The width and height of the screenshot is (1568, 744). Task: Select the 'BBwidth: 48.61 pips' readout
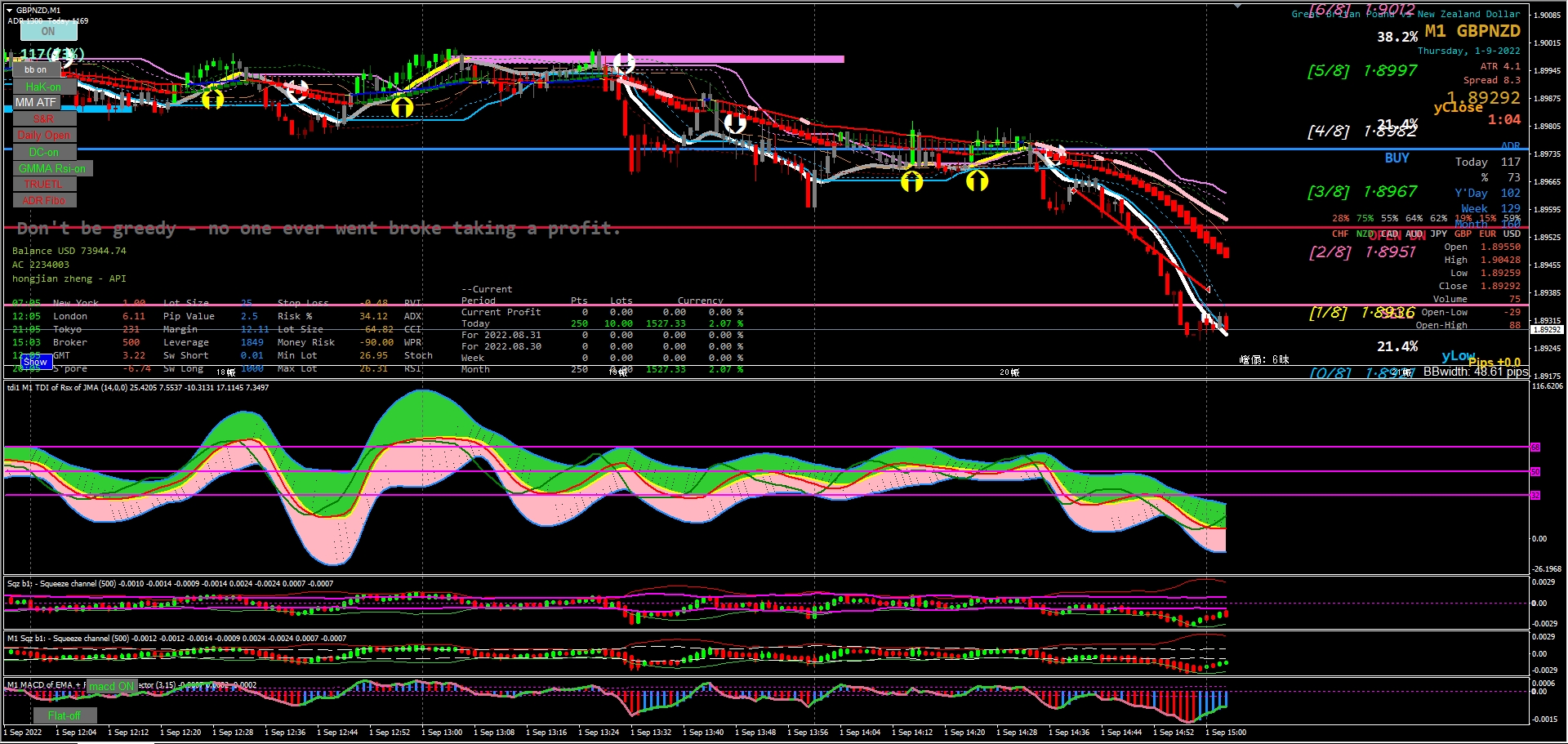tap(1476, 372)
